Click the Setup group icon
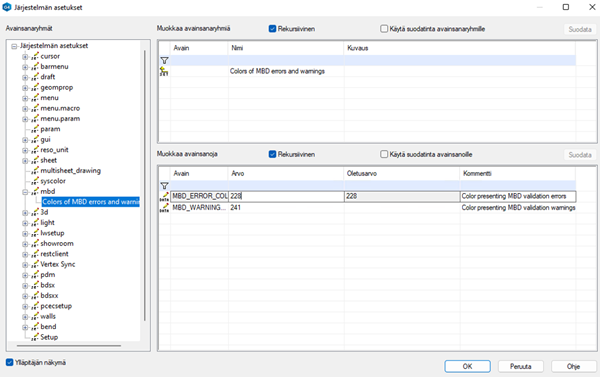 (35, 337)
